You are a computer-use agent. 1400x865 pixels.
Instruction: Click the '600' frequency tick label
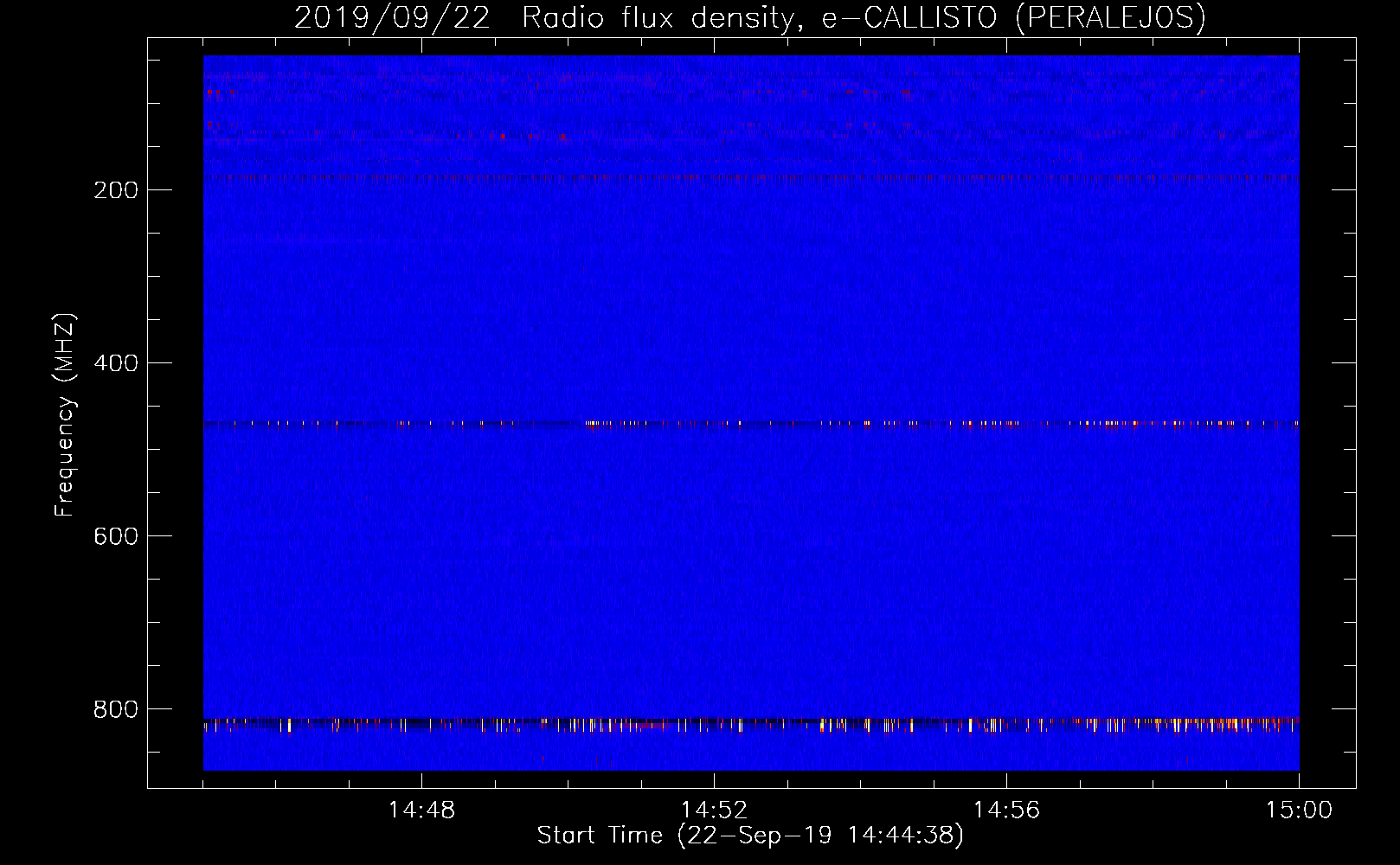pyautogui.click(x=116, y=536)
